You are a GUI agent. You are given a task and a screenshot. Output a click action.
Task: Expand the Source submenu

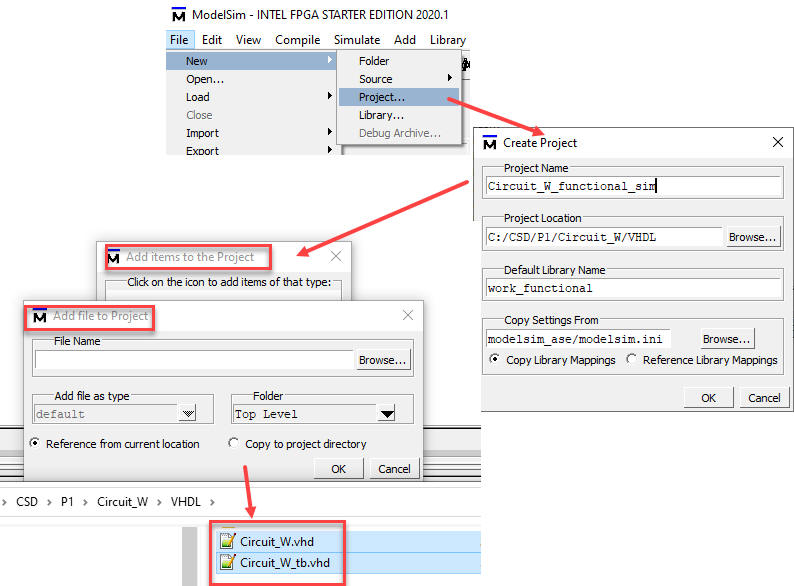coord(399,79)
